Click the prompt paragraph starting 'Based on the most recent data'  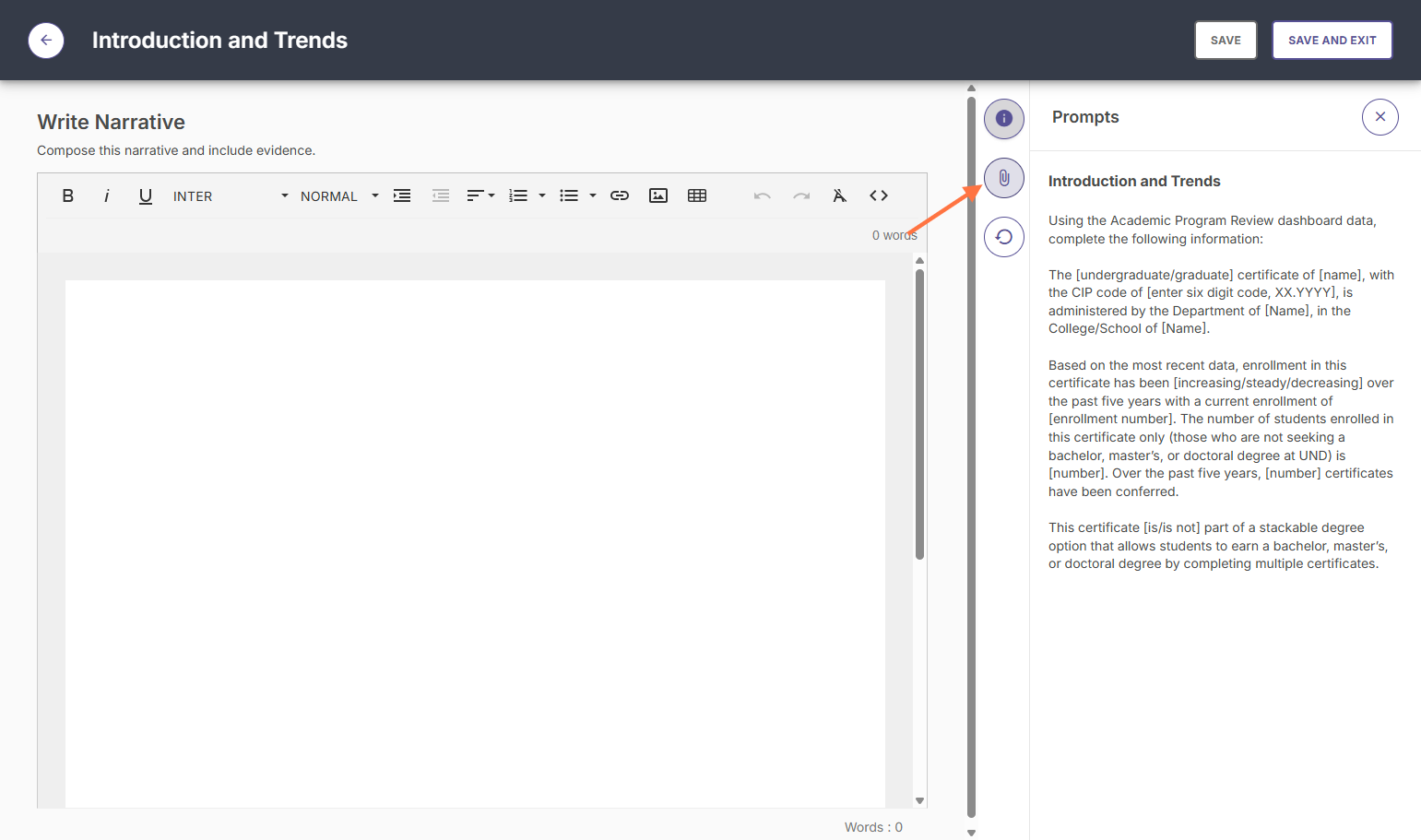click(1221, 428)
